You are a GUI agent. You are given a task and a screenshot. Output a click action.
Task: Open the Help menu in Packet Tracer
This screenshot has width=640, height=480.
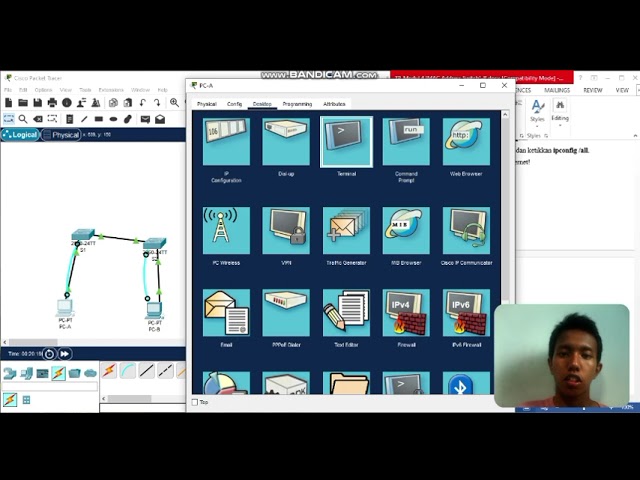point(162,90)
